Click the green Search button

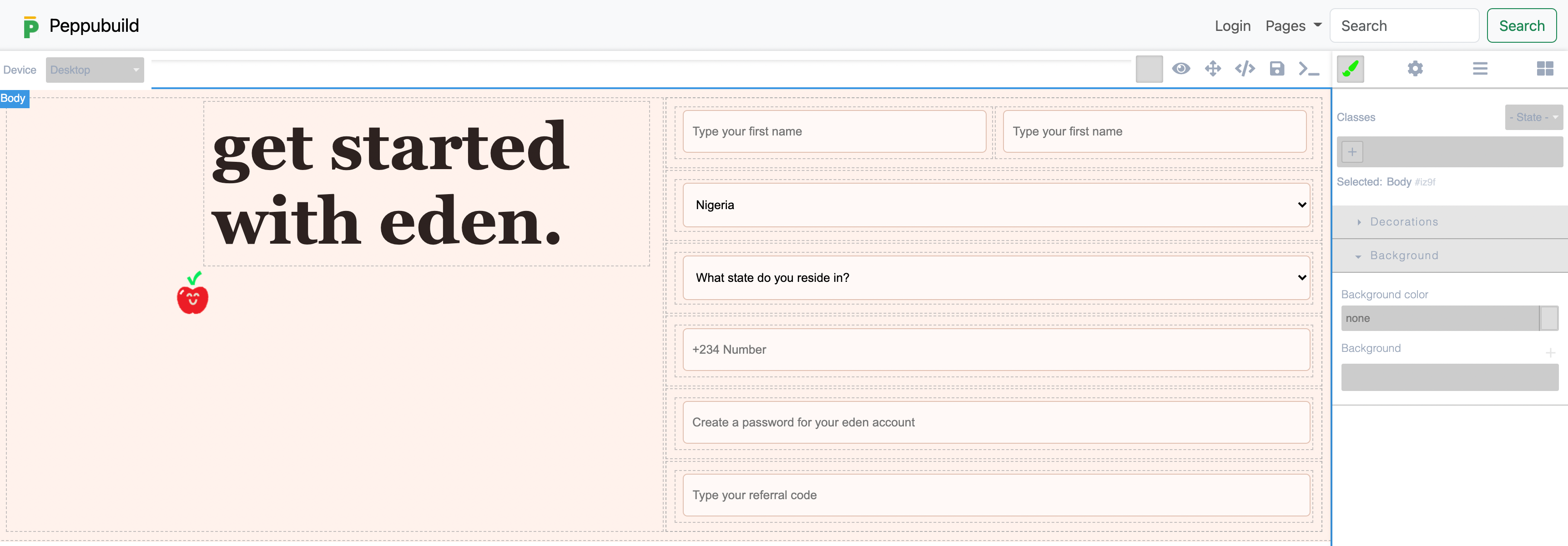tap(1521, 25)
